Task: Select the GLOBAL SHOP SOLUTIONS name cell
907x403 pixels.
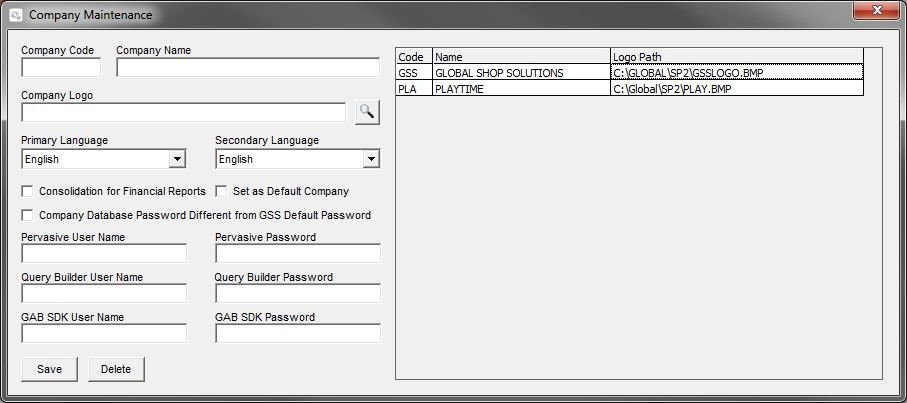Action: [521, 72]
